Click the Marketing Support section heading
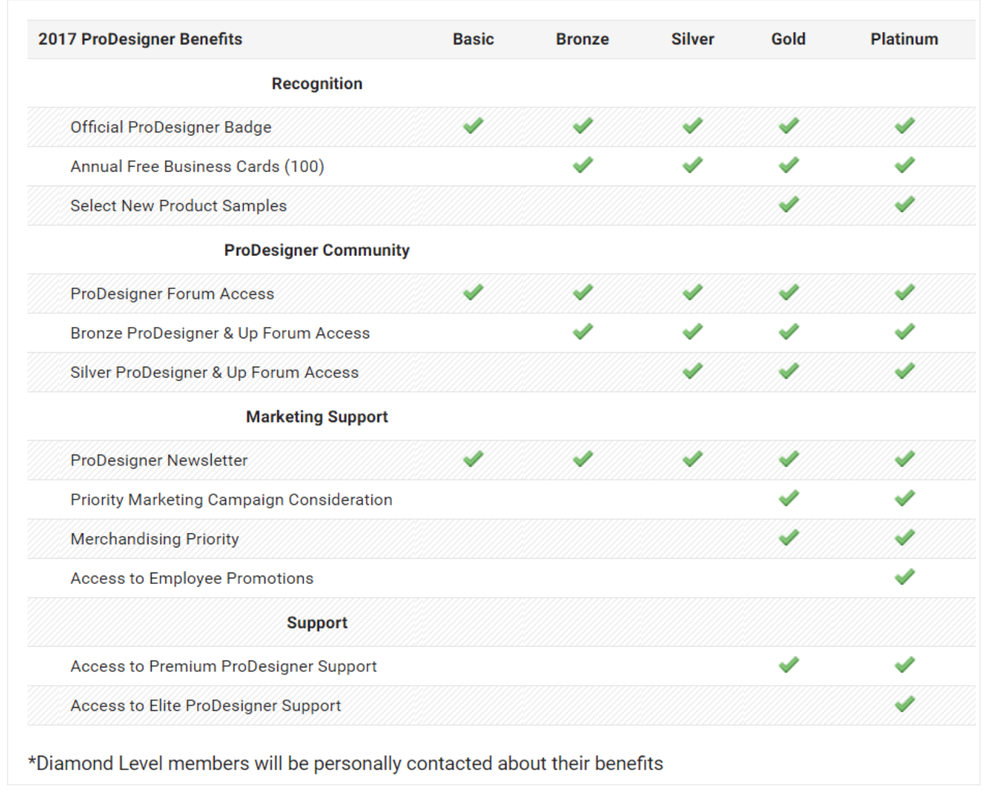 [x=317, y=417]
